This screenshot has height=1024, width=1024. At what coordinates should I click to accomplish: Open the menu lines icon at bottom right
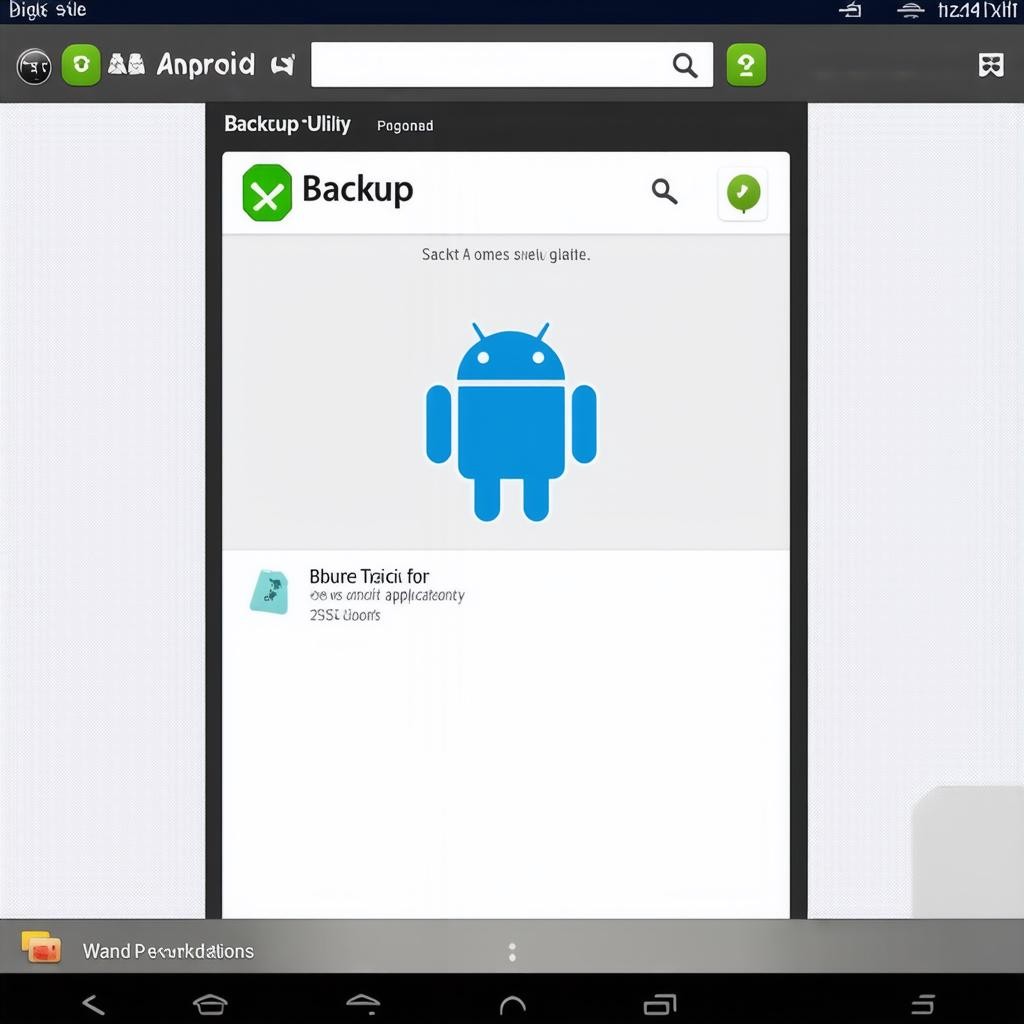pos(923,1004)
